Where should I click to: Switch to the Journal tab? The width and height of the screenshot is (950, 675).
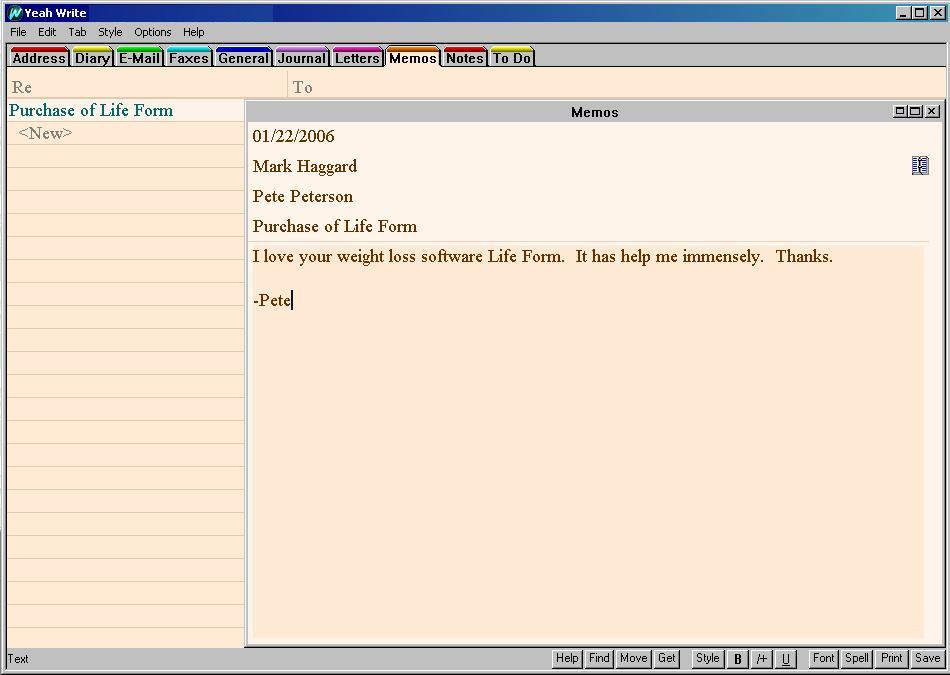(302, 58)
